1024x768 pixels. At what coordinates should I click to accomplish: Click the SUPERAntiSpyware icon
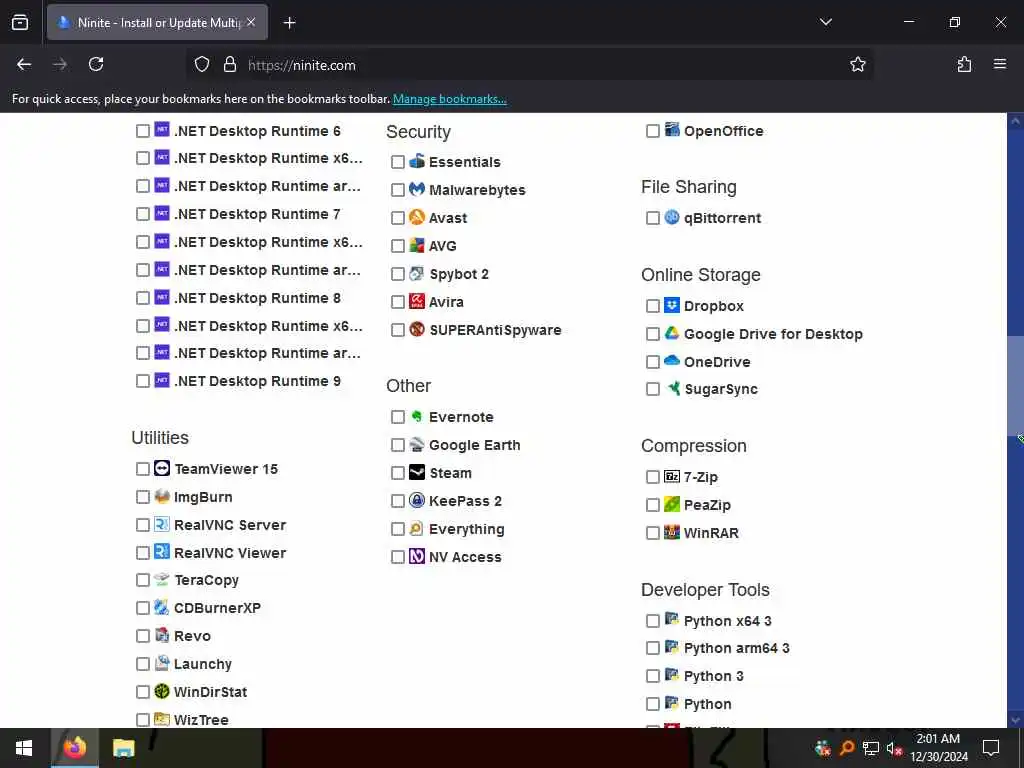click(x=417, y=329)
